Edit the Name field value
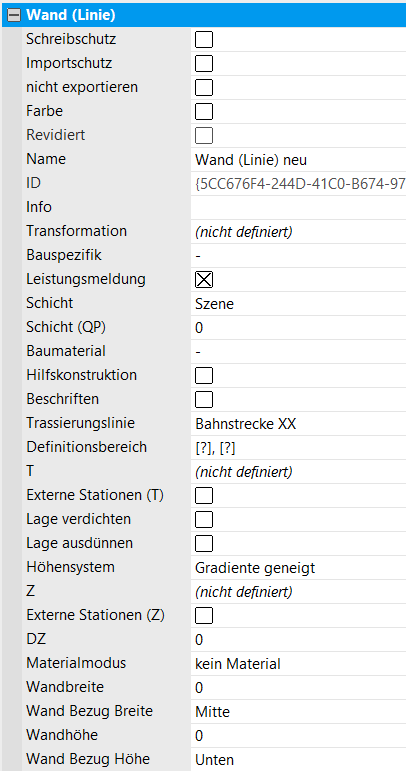Screen dimensions: 406x771 [298, 160]
